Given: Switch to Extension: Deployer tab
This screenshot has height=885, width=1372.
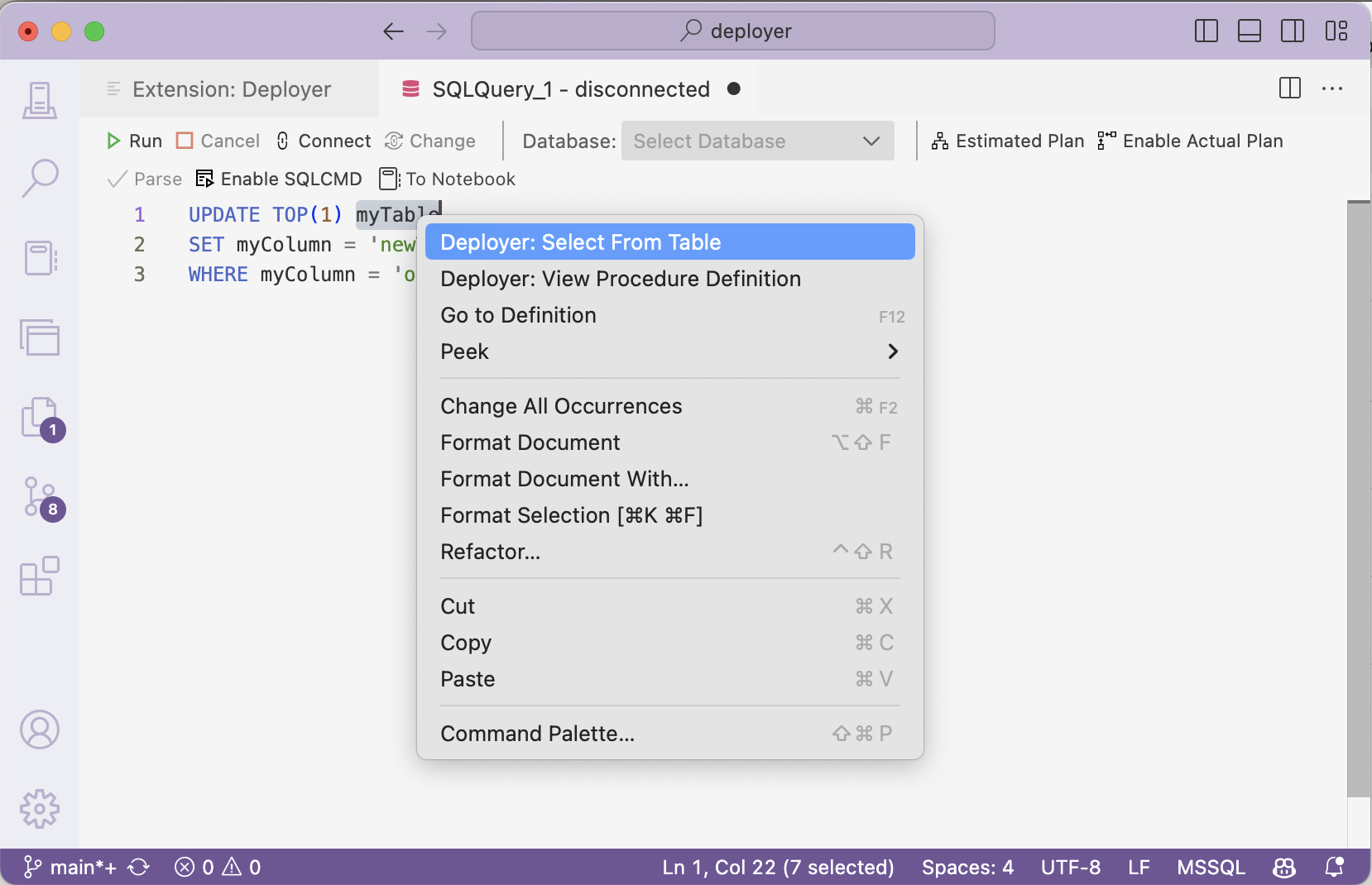Looking at the screenshot, I should pos(229,88).
